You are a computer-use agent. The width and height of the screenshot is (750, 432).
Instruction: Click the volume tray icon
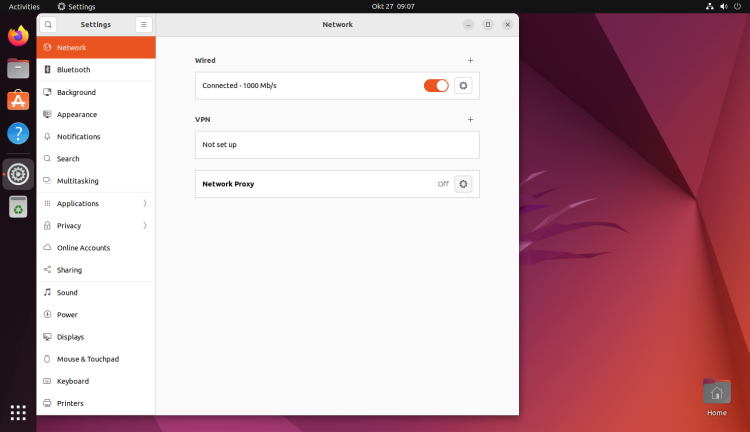(724, 6)
